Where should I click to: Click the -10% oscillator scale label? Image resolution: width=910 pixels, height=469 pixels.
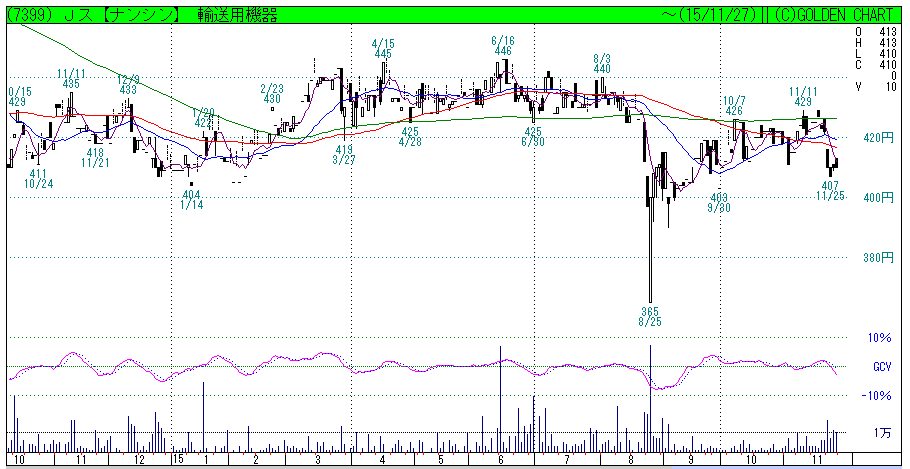point(877,396)
